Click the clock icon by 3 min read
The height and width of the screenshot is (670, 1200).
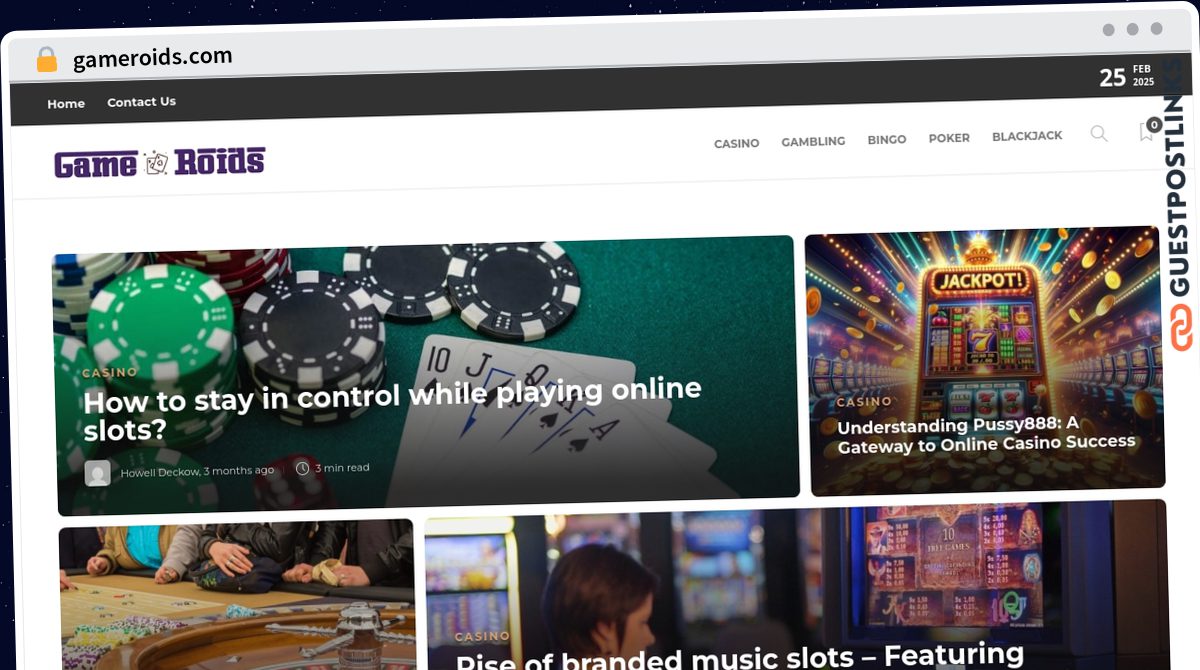(x=302, y=468)
